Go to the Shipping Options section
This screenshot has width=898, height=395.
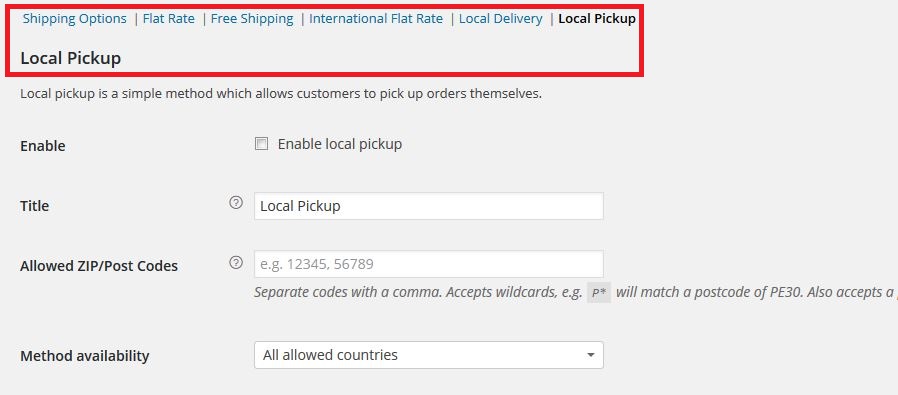(x=74, y=18)
